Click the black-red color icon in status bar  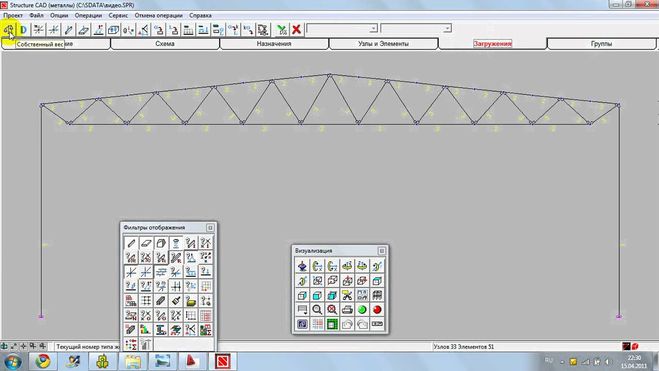click(x=626, y=346)
